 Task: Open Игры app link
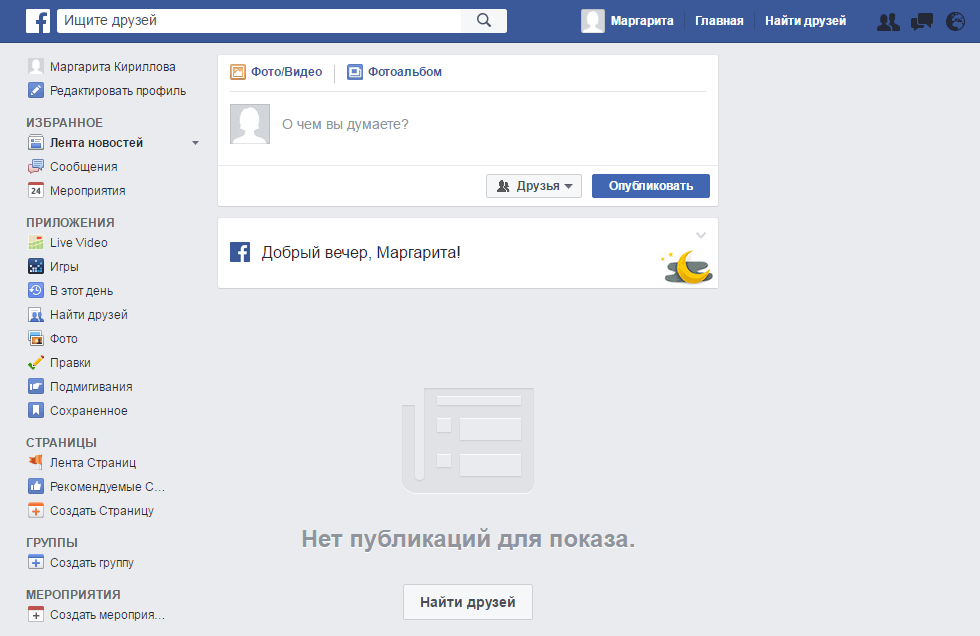[64, 266]
